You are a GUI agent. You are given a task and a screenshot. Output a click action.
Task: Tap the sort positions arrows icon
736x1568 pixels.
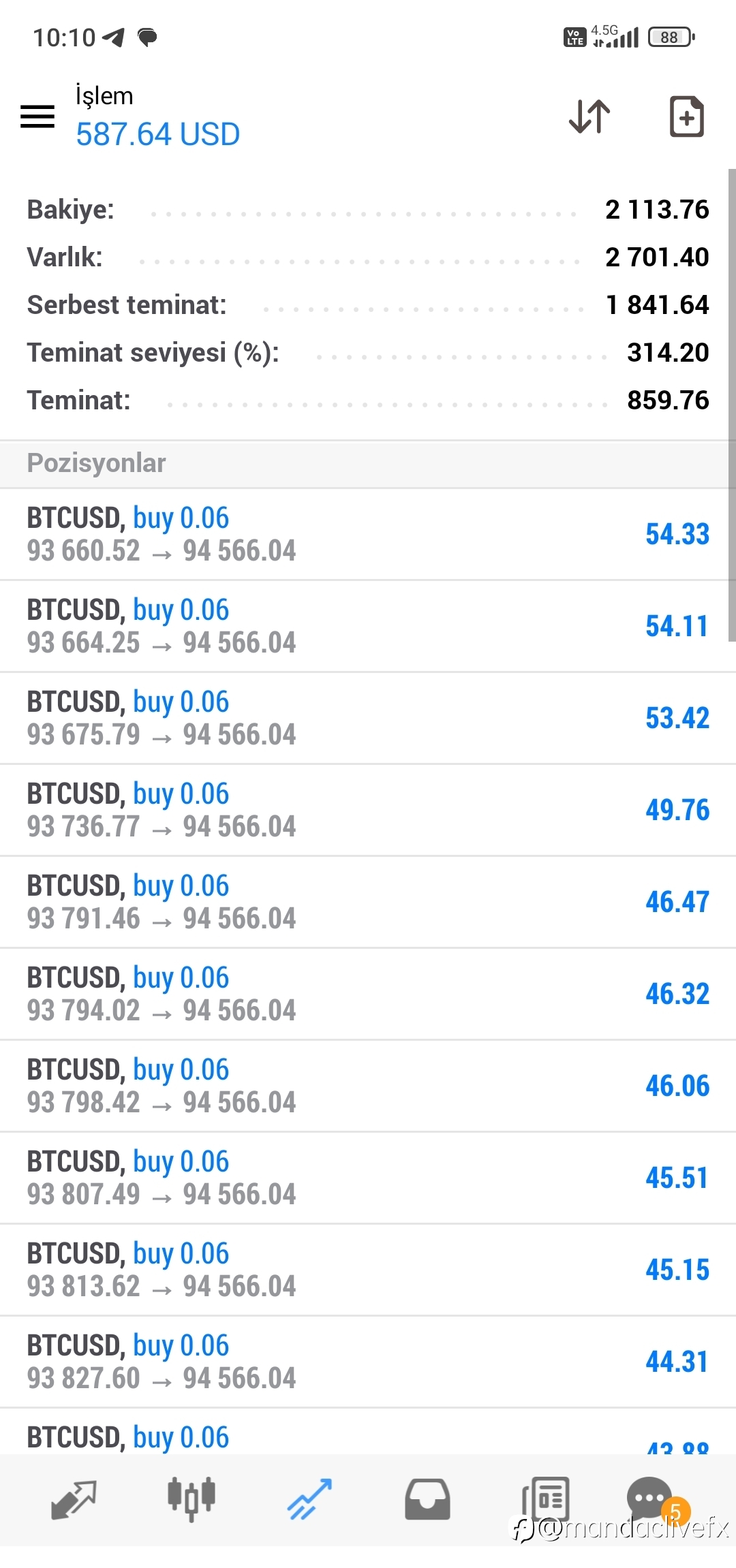[x=589, y=116]
